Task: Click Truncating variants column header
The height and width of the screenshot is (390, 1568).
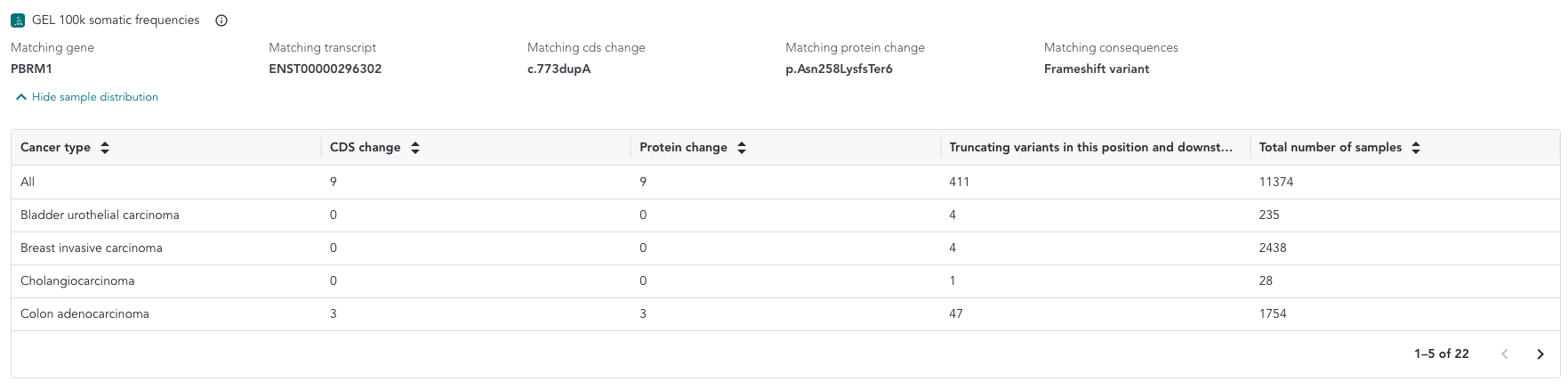Action: click(x=1090, y=148)
